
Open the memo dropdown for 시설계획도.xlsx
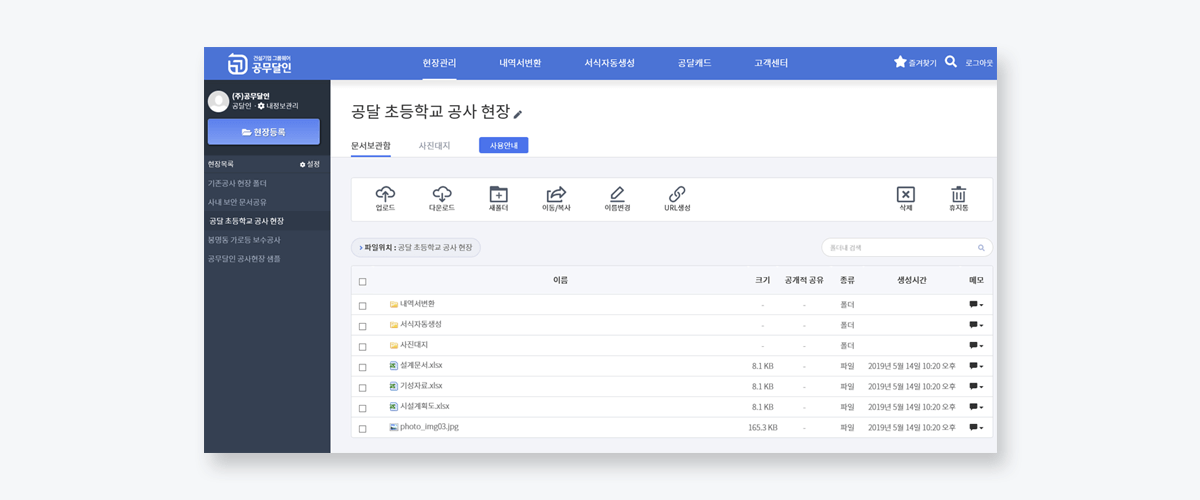976,408
